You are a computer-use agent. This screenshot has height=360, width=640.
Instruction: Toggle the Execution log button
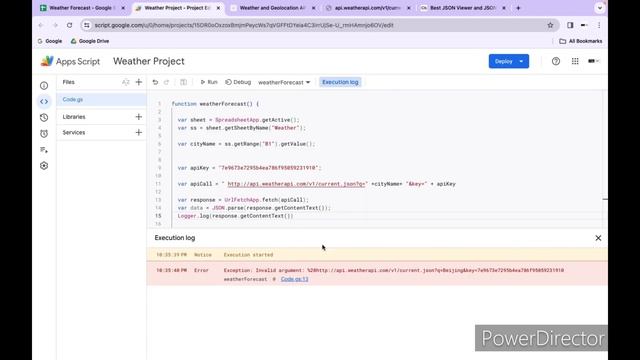(340, 82)
